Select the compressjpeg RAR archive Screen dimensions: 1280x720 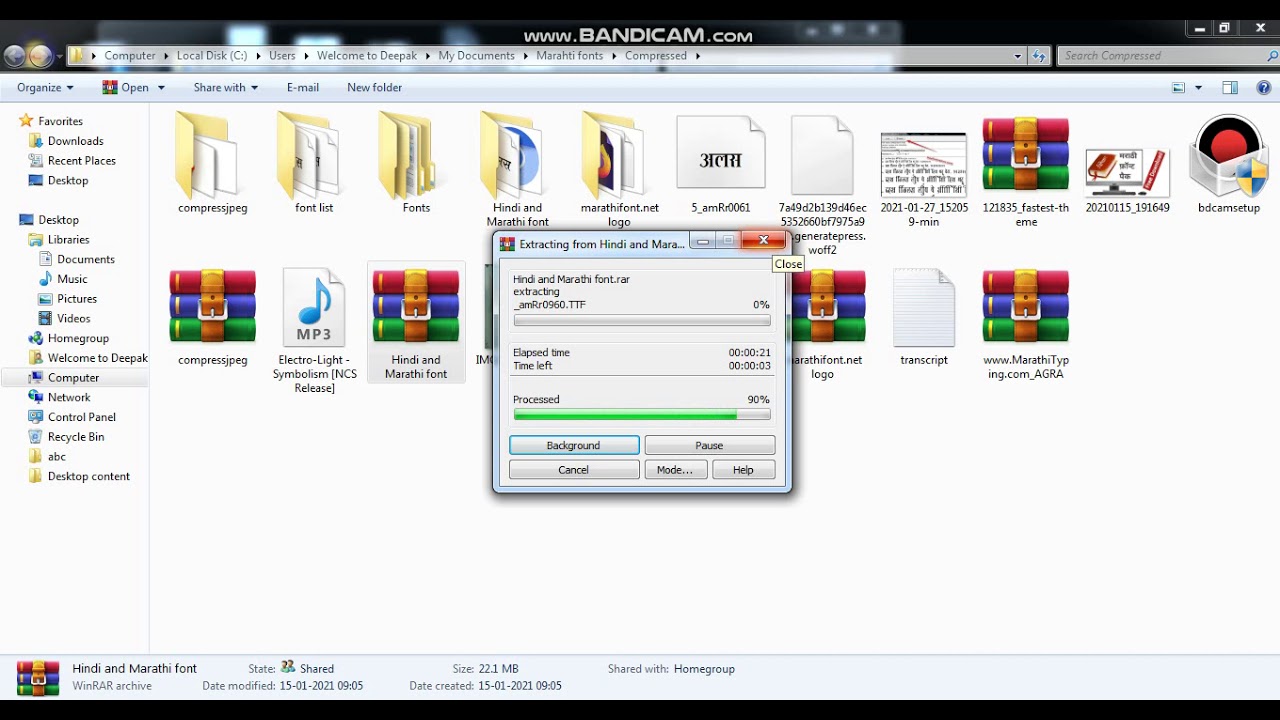[212, 307]
